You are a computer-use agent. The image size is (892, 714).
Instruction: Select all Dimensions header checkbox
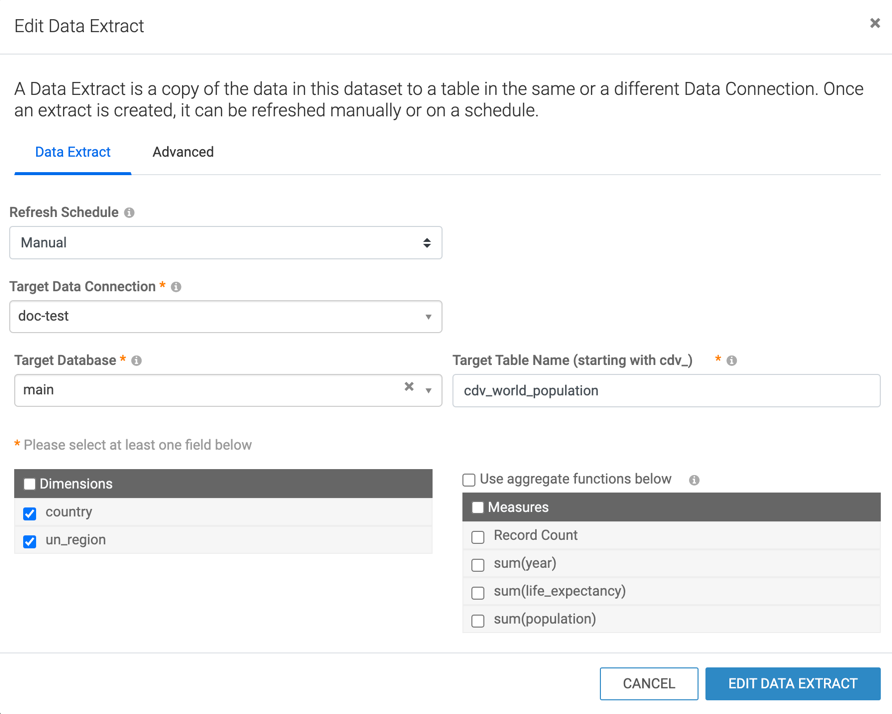[x=30, y=484]
